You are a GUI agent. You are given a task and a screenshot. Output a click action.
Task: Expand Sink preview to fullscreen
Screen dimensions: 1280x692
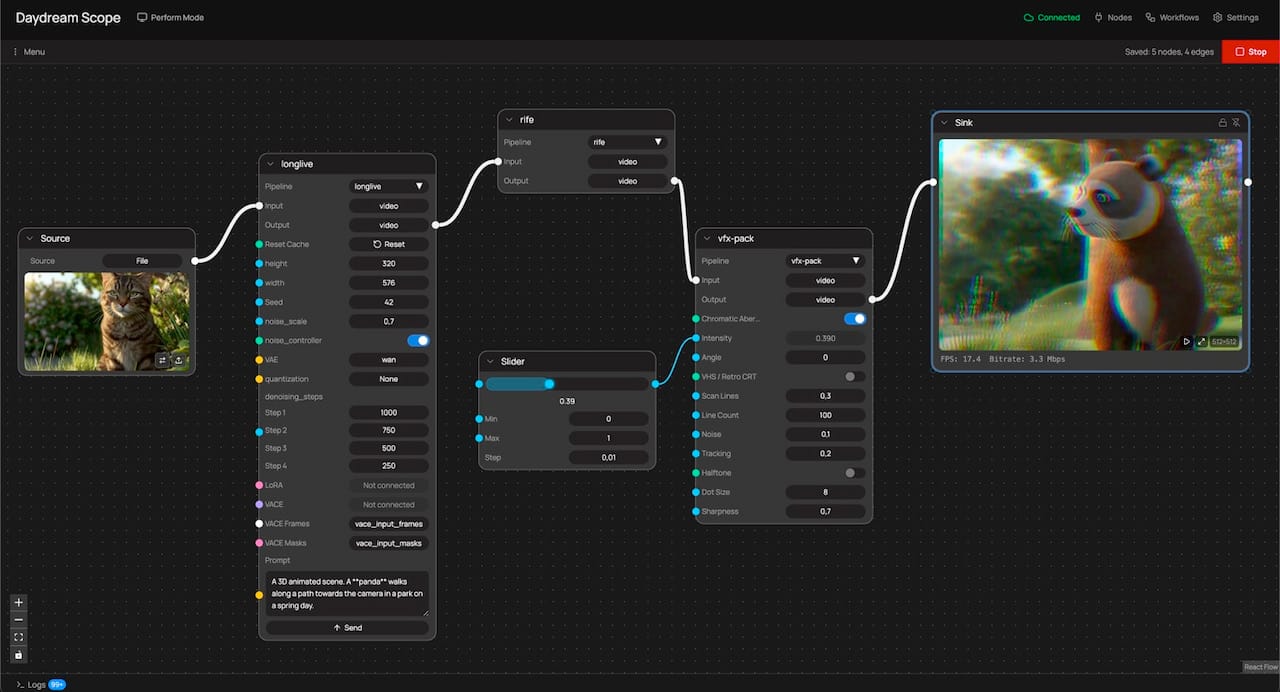pos(1201,341)
